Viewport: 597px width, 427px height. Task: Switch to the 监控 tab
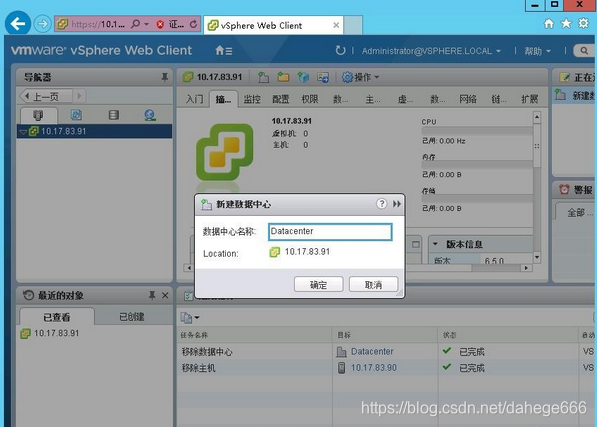[x=252, y=99]
